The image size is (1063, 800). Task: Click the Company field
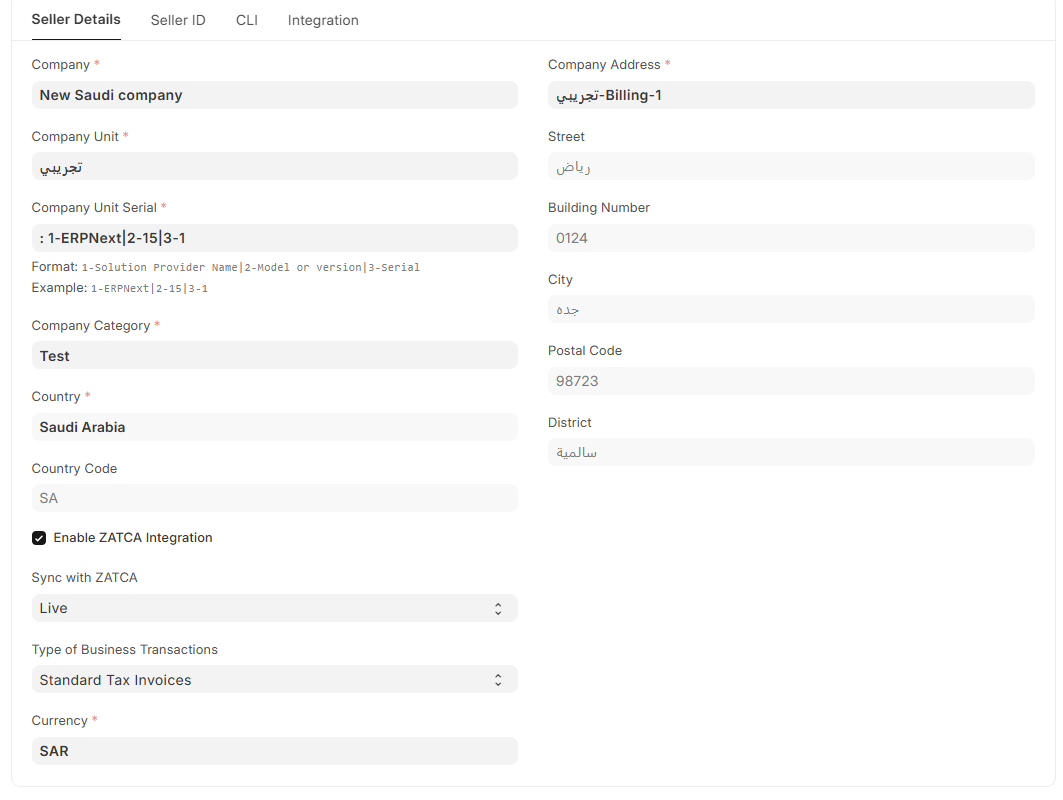point(274,95)
